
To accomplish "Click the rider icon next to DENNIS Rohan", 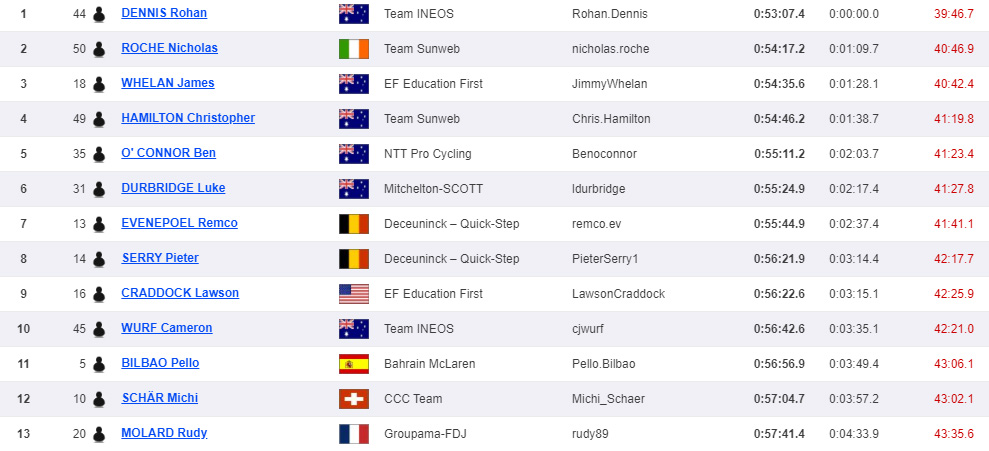I will click(x=98, y=14).
